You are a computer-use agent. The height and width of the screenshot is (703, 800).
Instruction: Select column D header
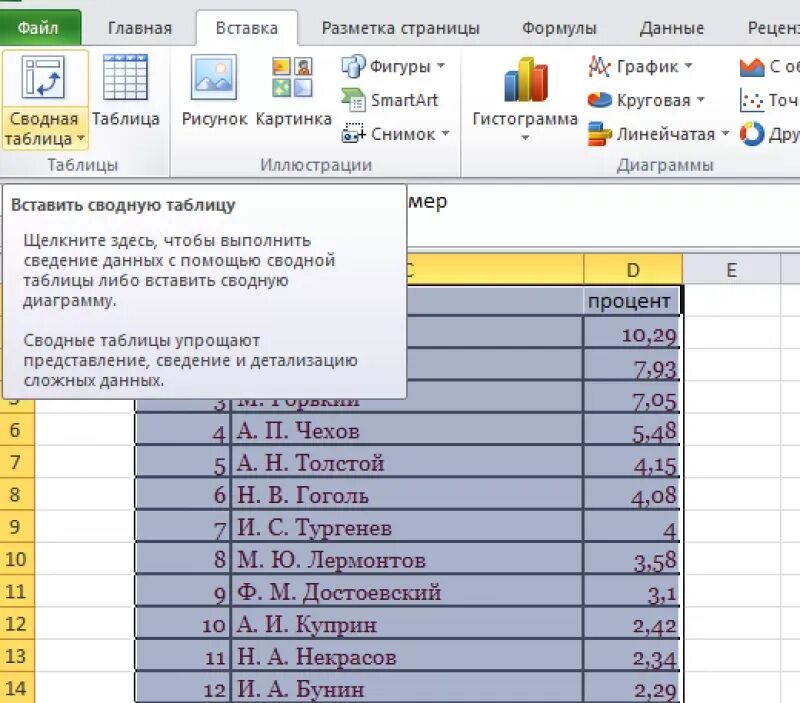[x=633, y=270]
